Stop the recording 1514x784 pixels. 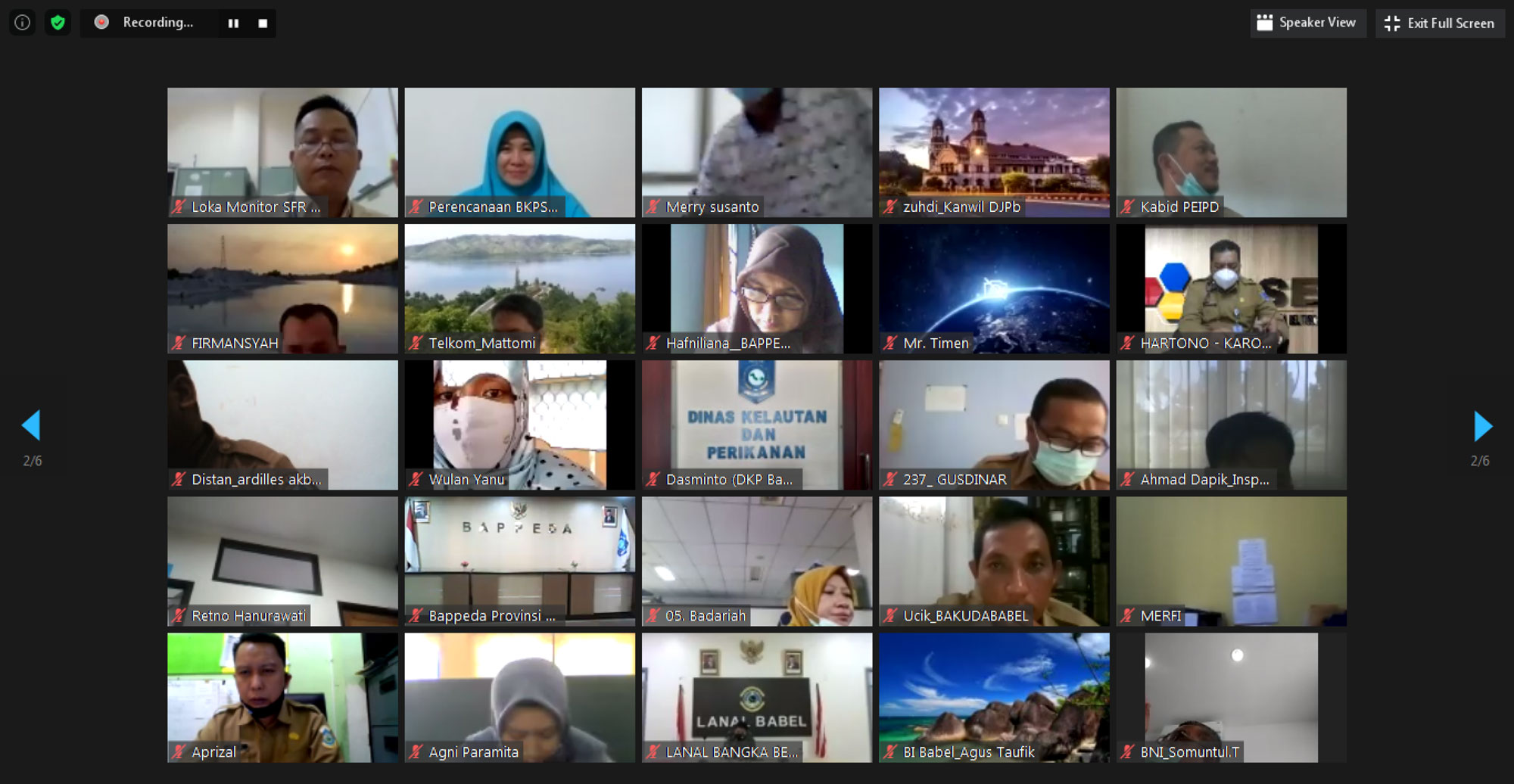[263, 23]
